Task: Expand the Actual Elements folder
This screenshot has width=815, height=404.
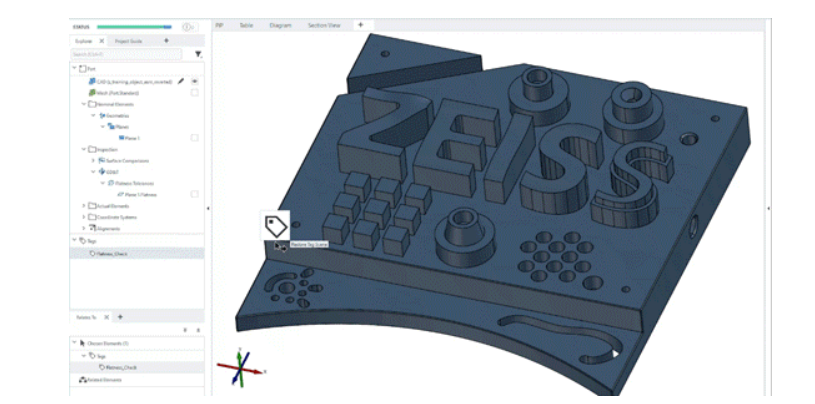Action: (x=84, y=205)
